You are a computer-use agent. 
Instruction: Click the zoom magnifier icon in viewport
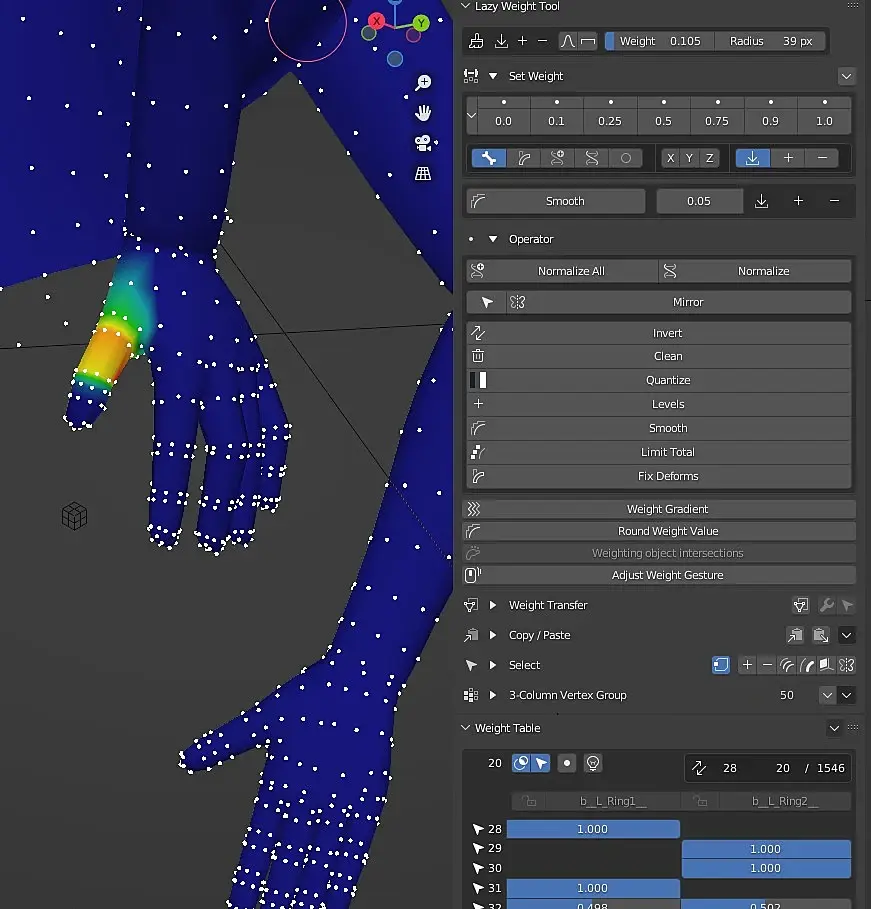click(423, 82)
